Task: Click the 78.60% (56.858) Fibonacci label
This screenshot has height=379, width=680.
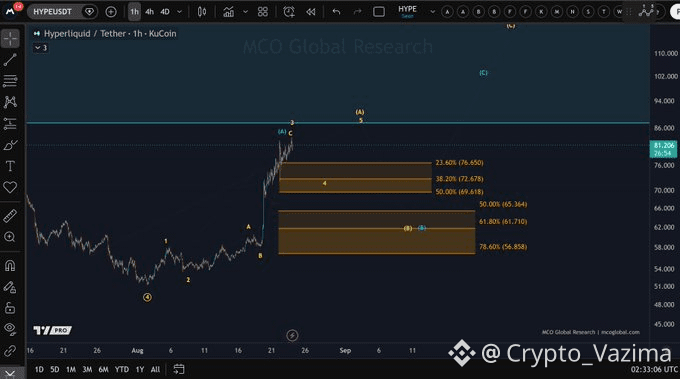Action: pos(503,247)
